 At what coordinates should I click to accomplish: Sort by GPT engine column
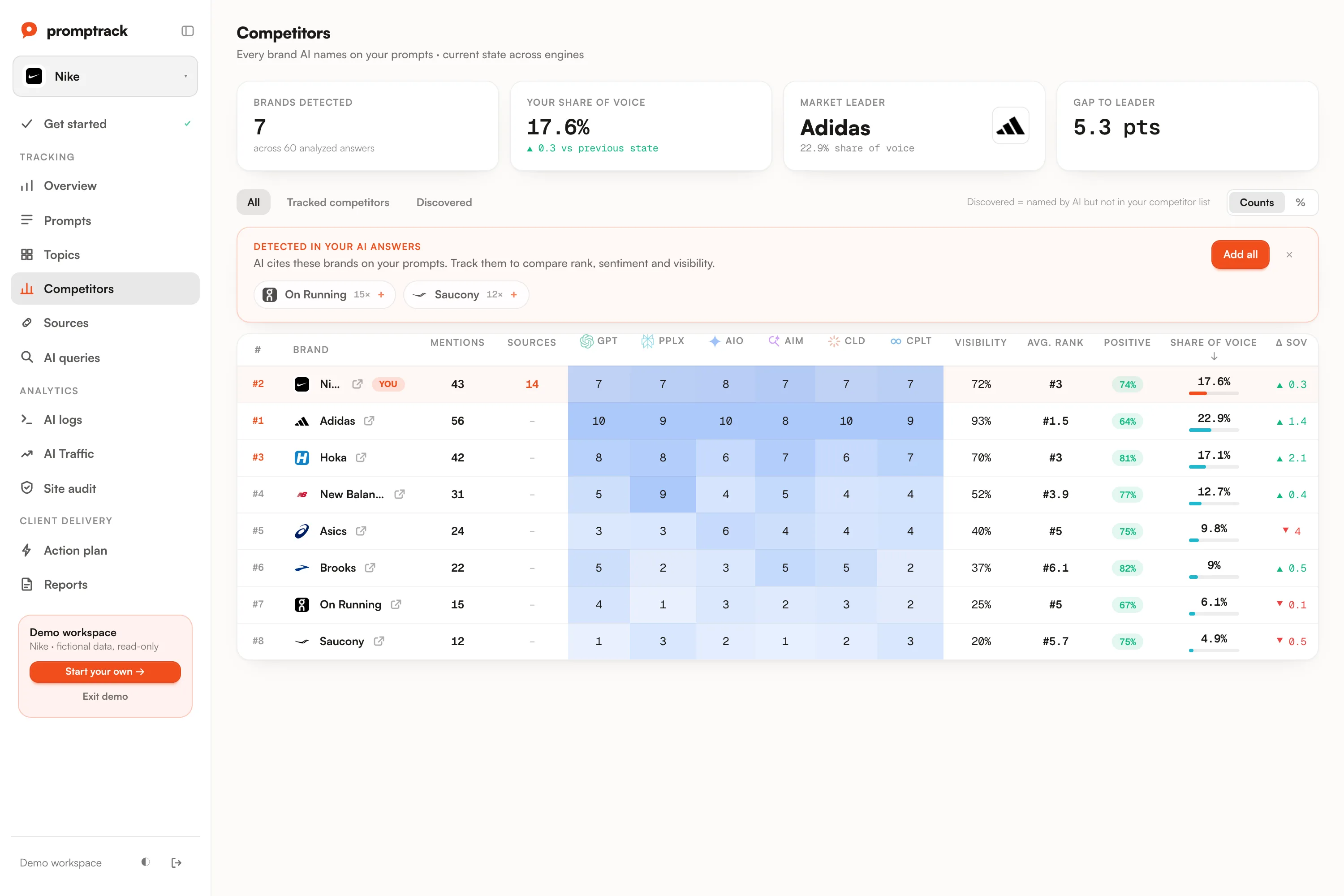click(599, 341)
